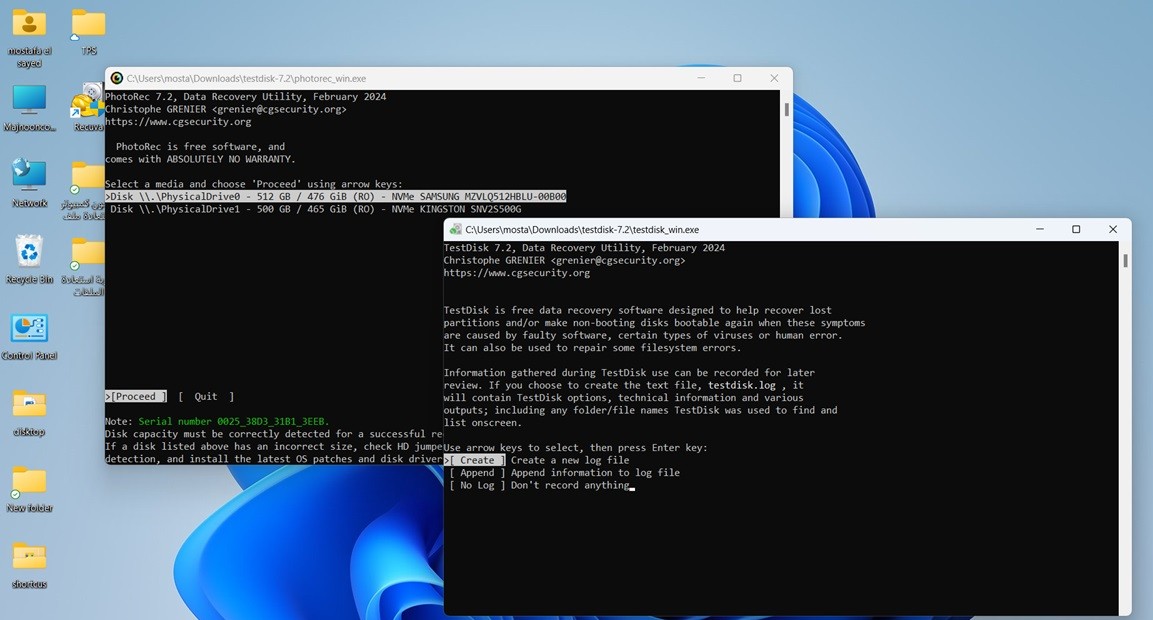
Task: Click the photorec_win.exe title bar icon
Action: [117, 78]
